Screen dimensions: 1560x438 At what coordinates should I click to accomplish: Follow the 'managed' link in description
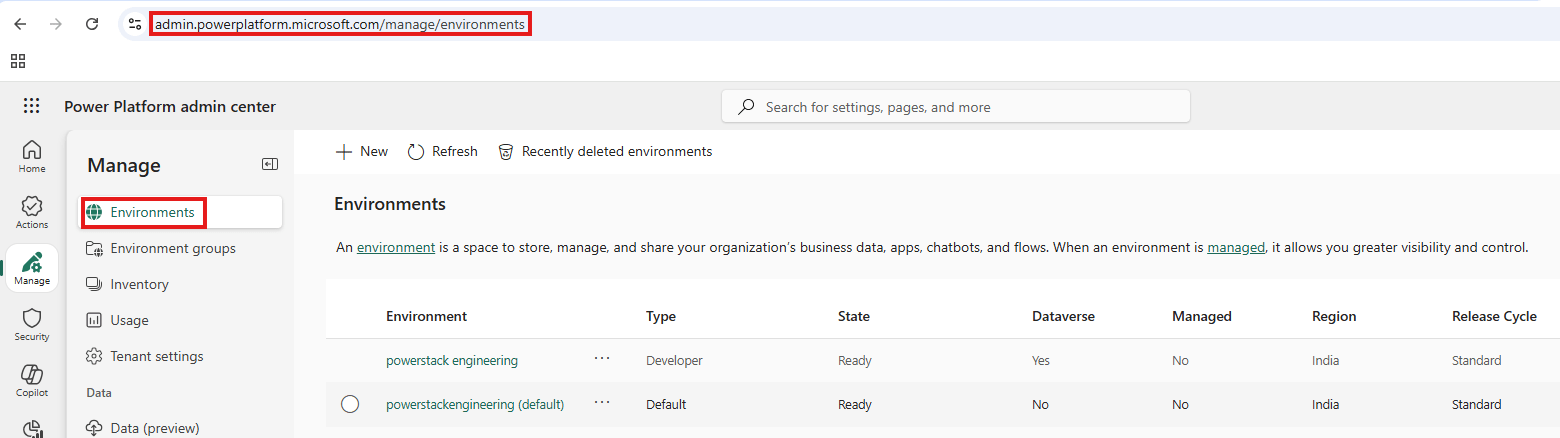coord(1236,247)
